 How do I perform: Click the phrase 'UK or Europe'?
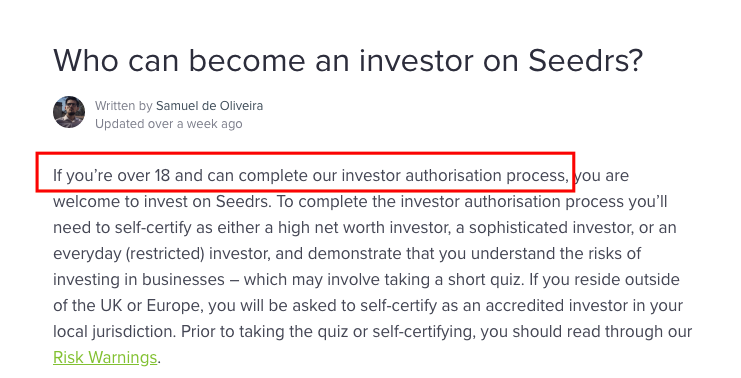point(152,305)
